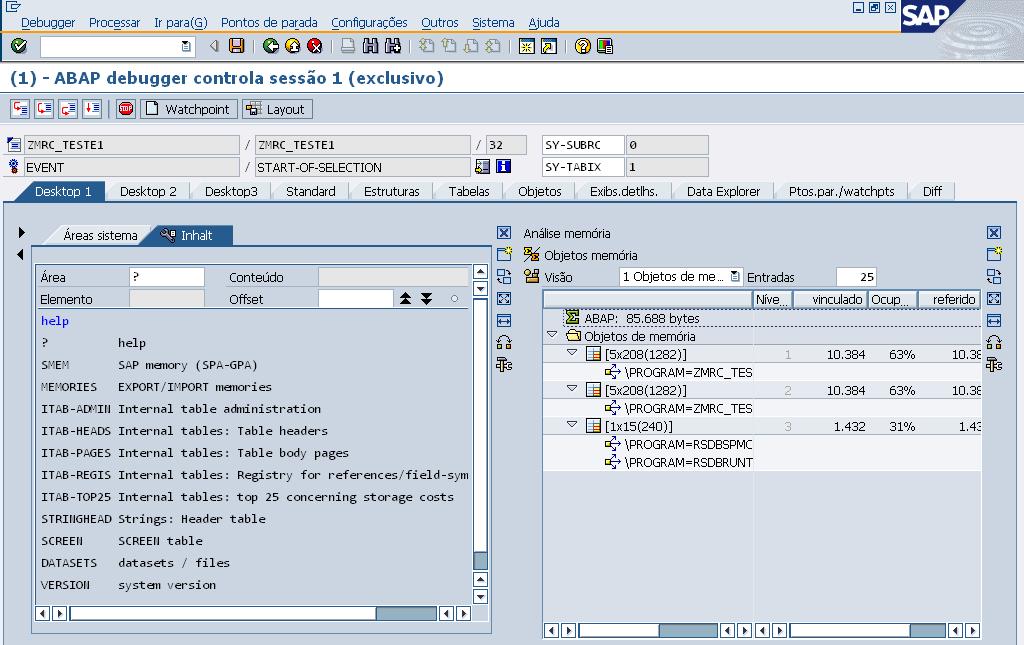Close the memory analysis tool with X icon
Viewport: 1024px width, 645px height.
click(993, 233)
